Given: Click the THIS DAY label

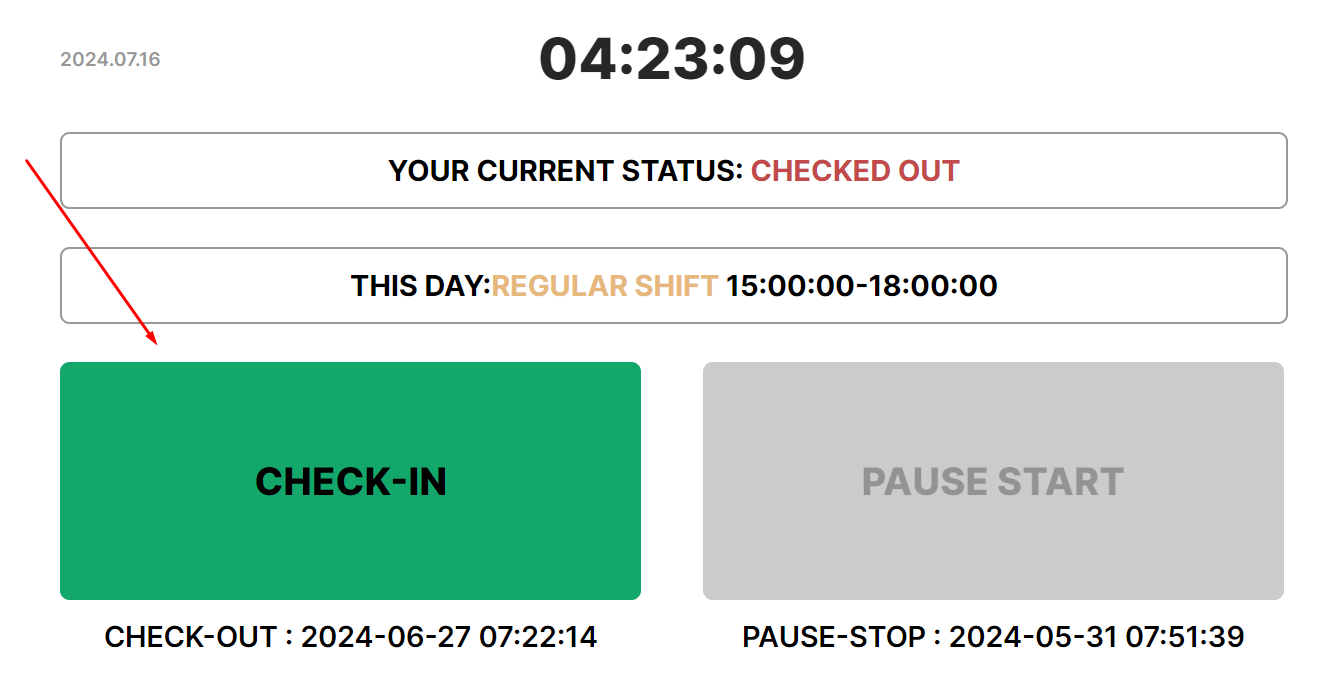Looking at the screenshot, I should 420,286.
